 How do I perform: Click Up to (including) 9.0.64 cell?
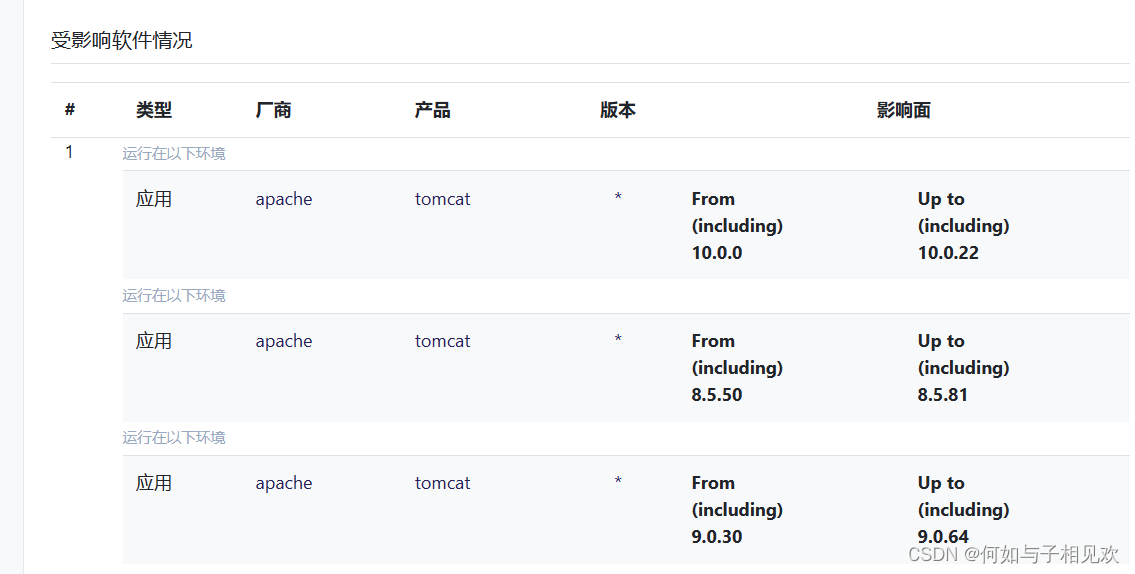963,510
